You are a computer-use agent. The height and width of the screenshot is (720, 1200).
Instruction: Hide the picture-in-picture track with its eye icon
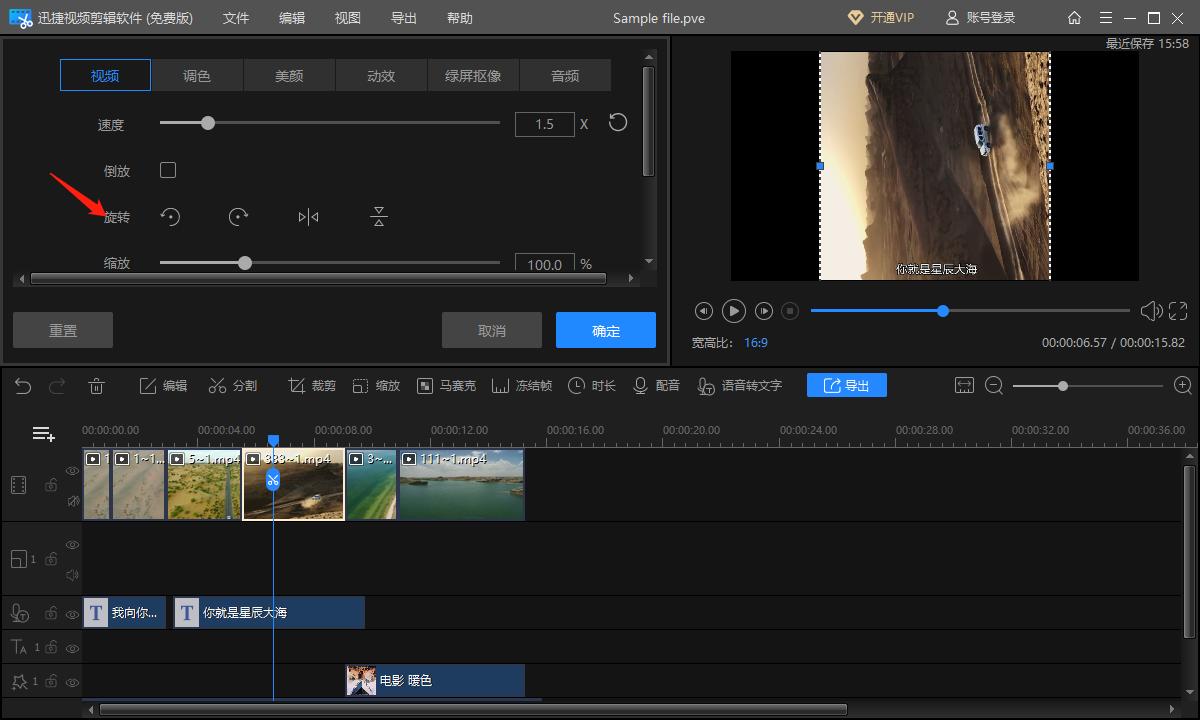[x=72, y=545]
